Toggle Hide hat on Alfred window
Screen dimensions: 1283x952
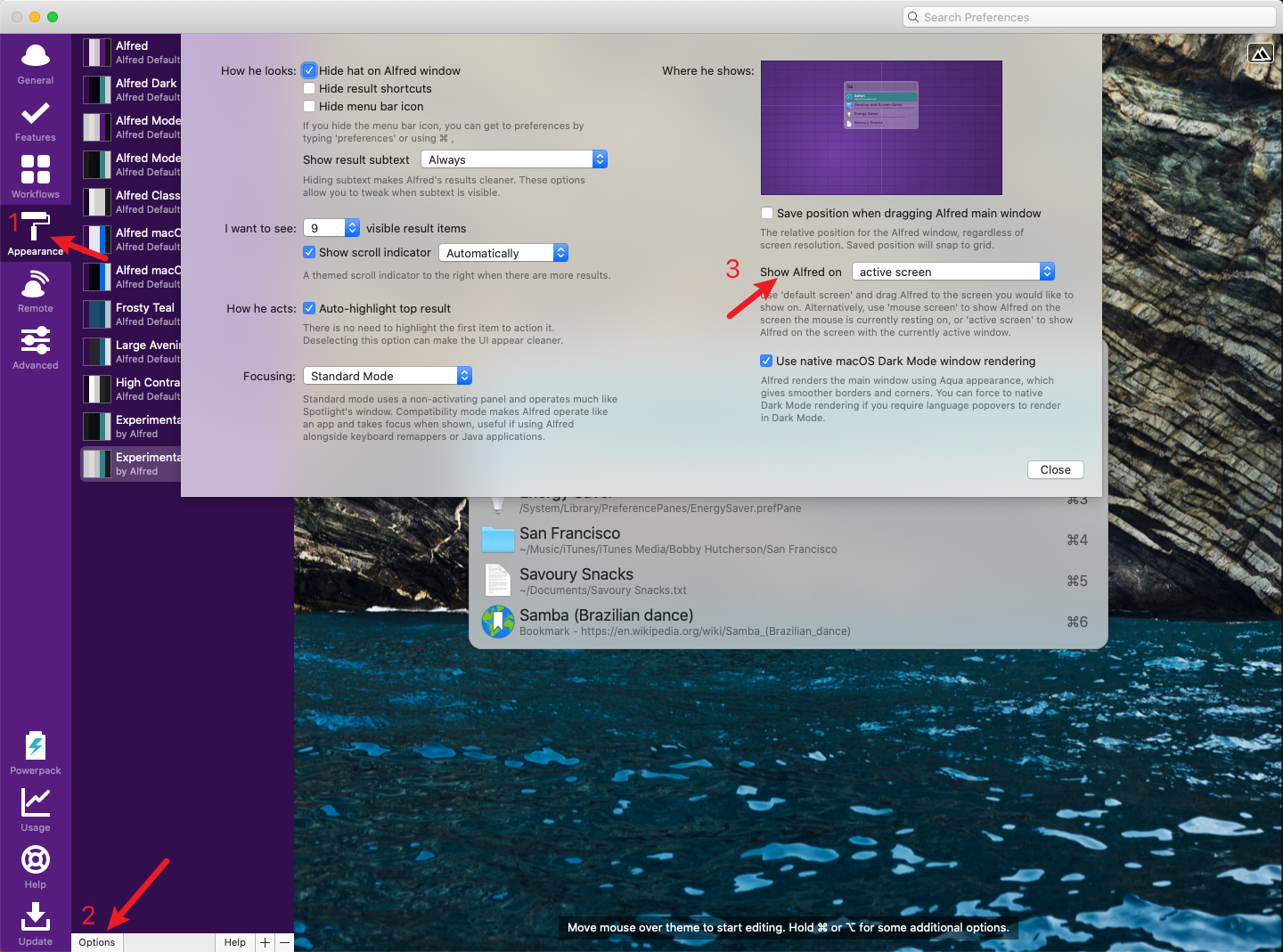click(x=309, y=70)
